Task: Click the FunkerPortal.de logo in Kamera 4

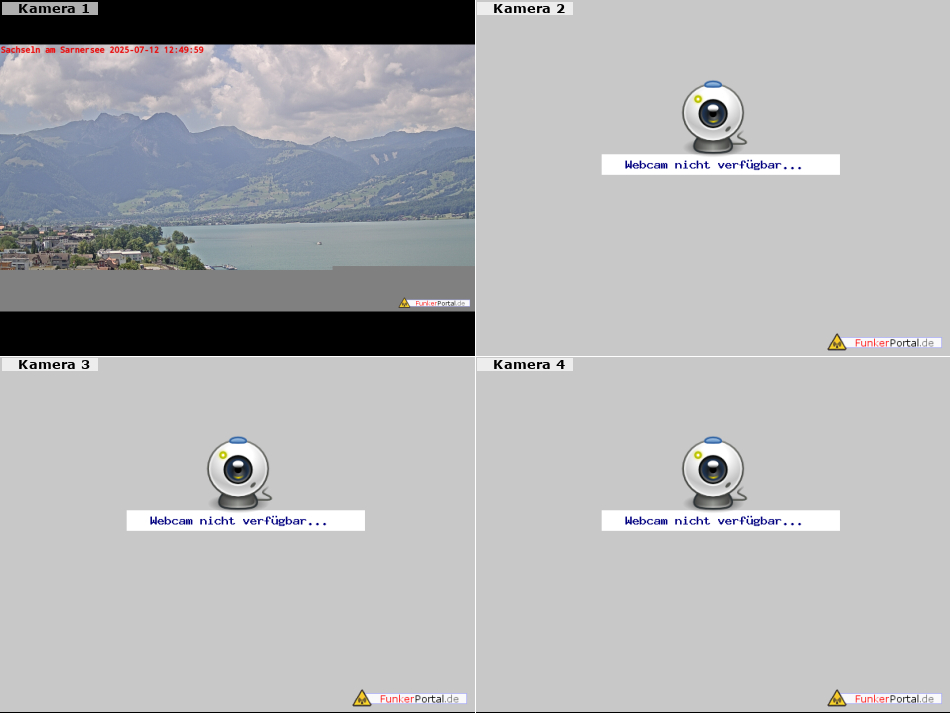Action: pyautogui.click(x=884, y=698)
